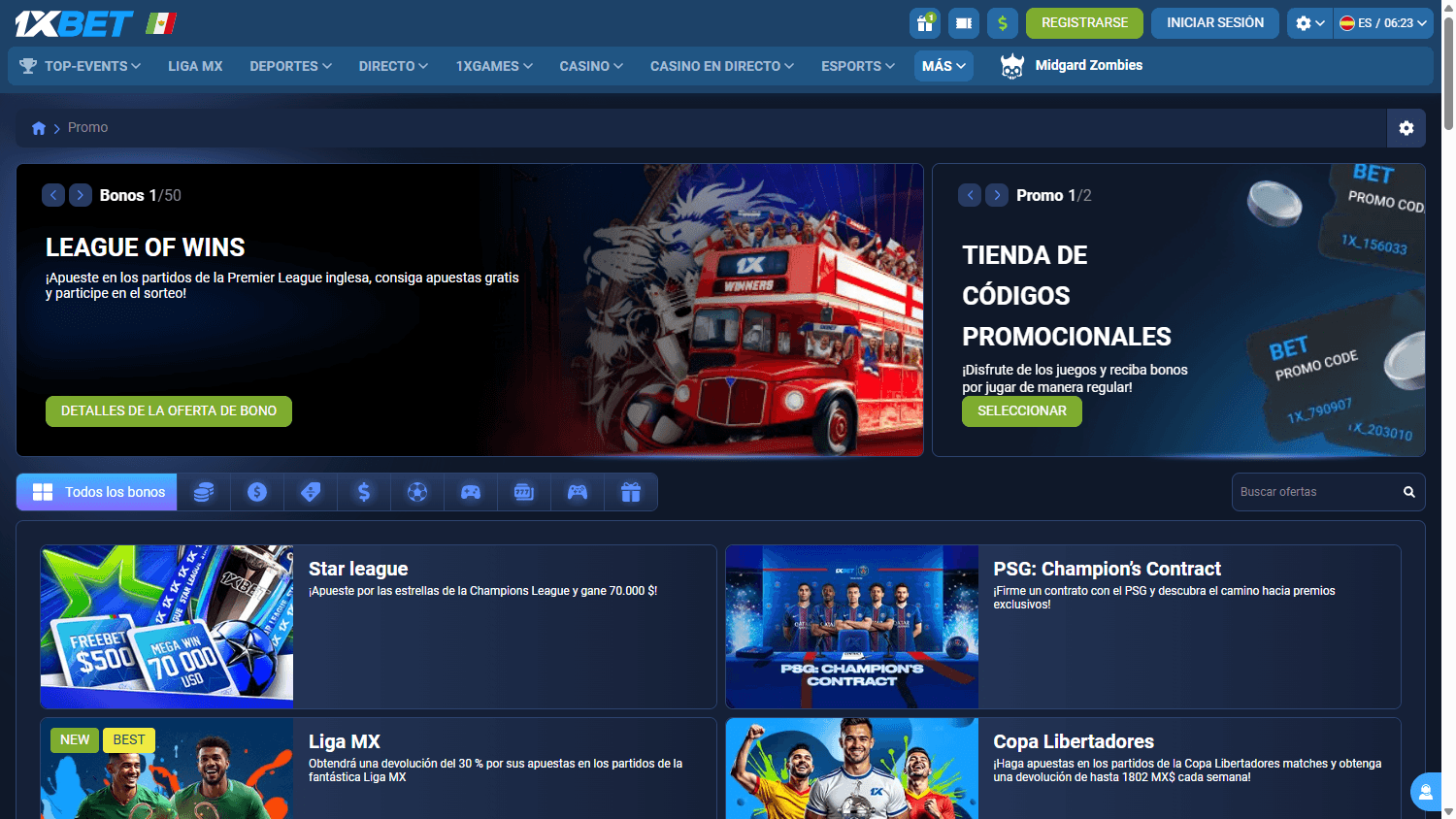1456x819 pixels.
Task: Select the Todos los bonos filter tab
Action: tap(96, 492)
